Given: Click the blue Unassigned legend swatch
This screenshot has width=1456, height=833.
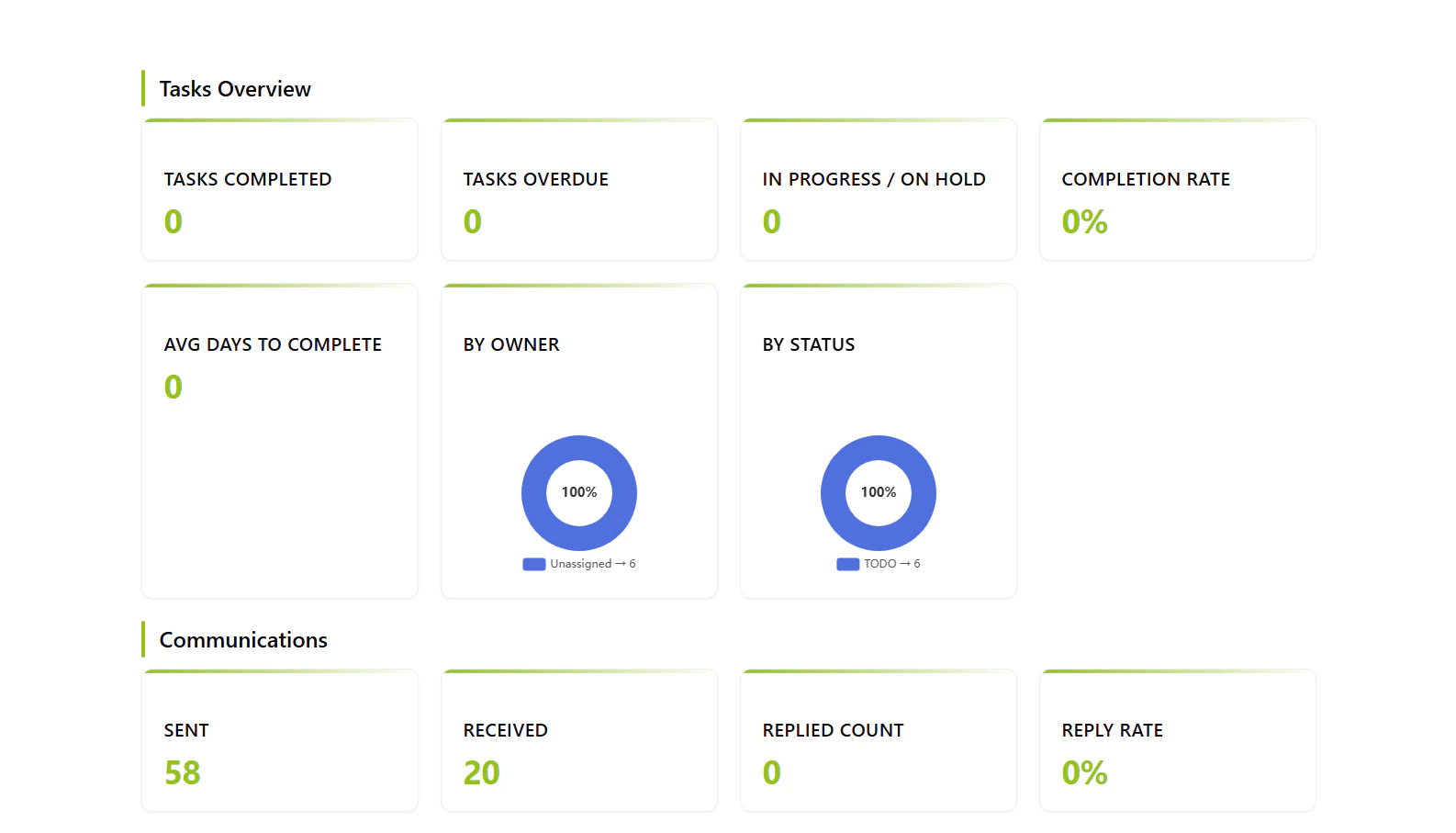Looking at the screenshot, I should [x=533, y=564].
